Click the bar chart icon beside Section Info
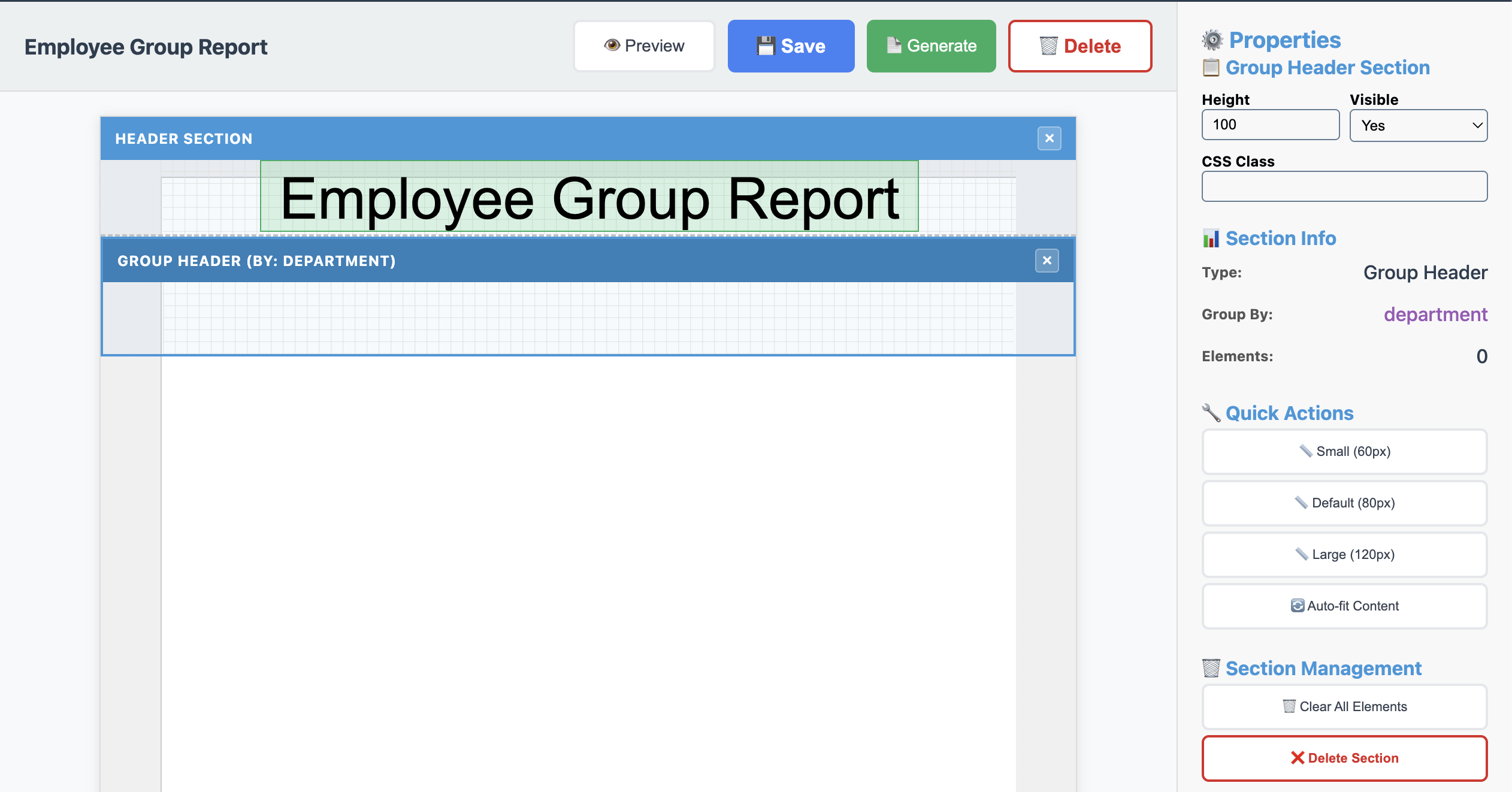This screenshot has height=792, width=1512. click(x=1211, y=238)
